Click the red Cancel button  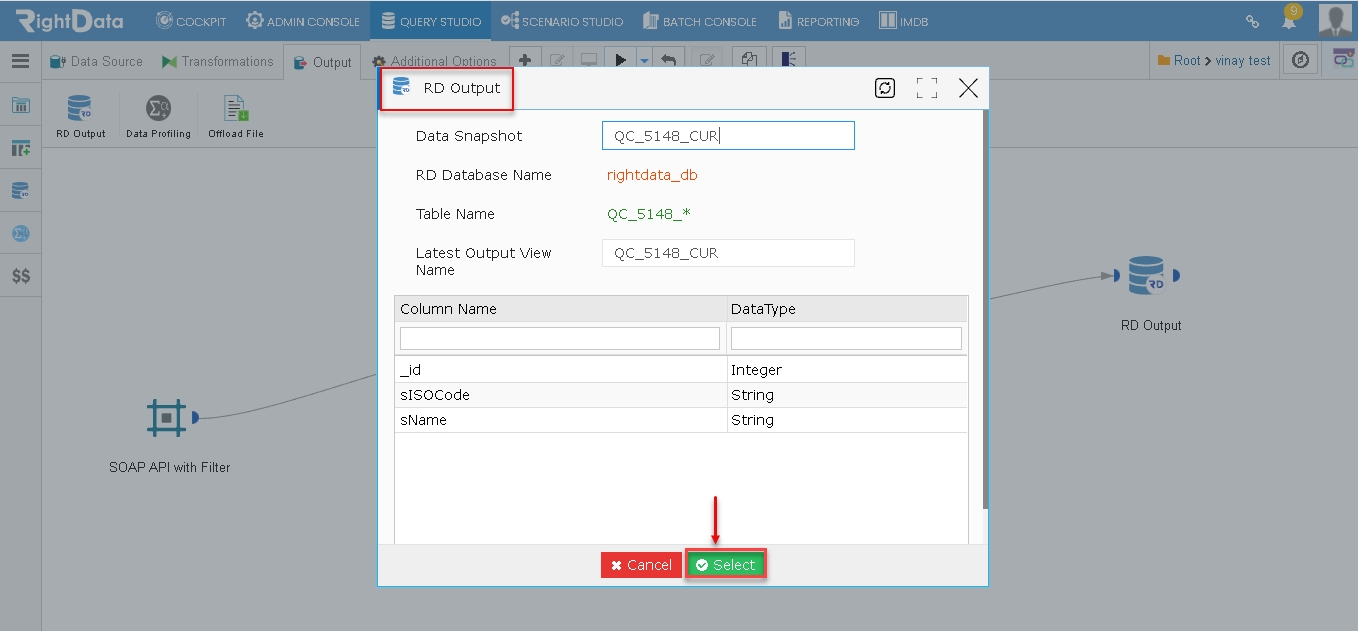click(642, 565)
